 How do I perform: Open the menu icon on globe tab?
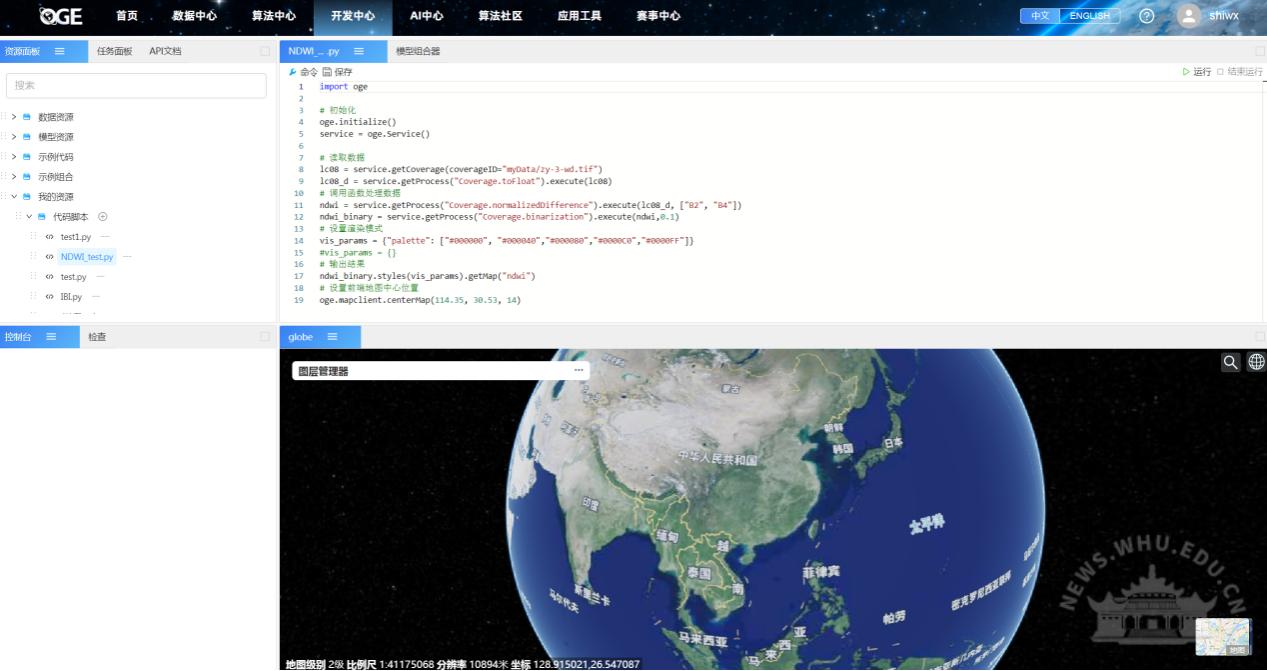(332, 337)
